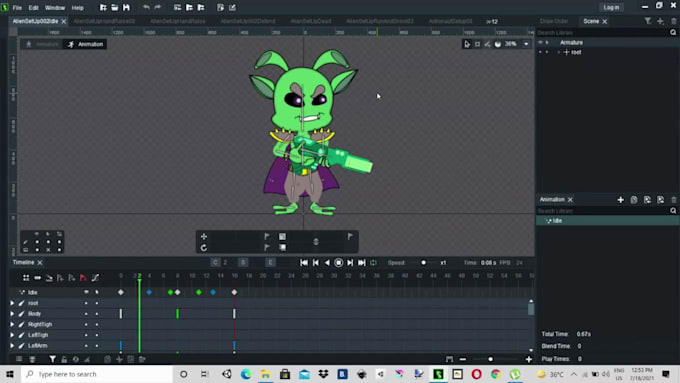The width and height of the screenshot is (680, 383).
Task: Toggle visibility dot for Body layer
Action: pyautogui.click(x=86, y=314)
